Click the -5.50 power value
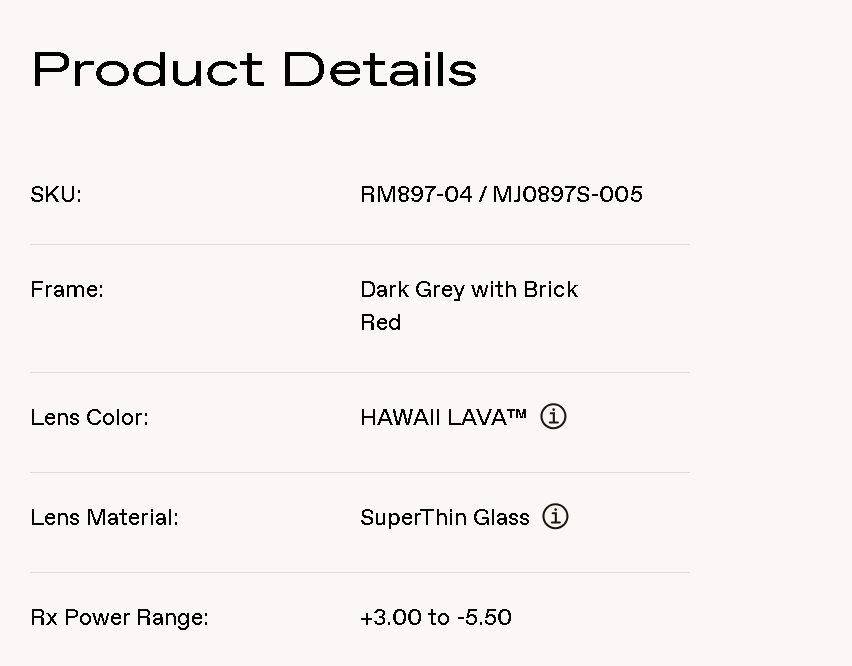 point(484,617)
